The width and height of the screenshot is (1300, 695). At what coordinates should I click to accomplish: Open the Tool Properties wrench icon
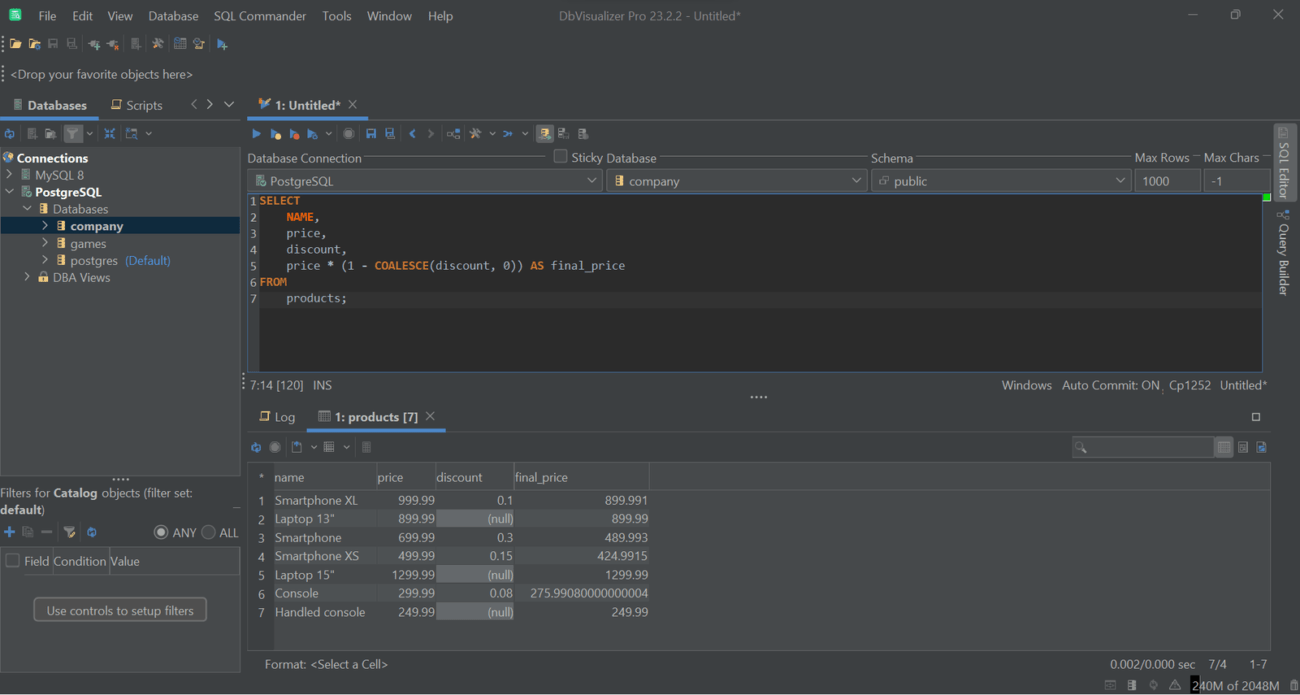pos(474,133)
